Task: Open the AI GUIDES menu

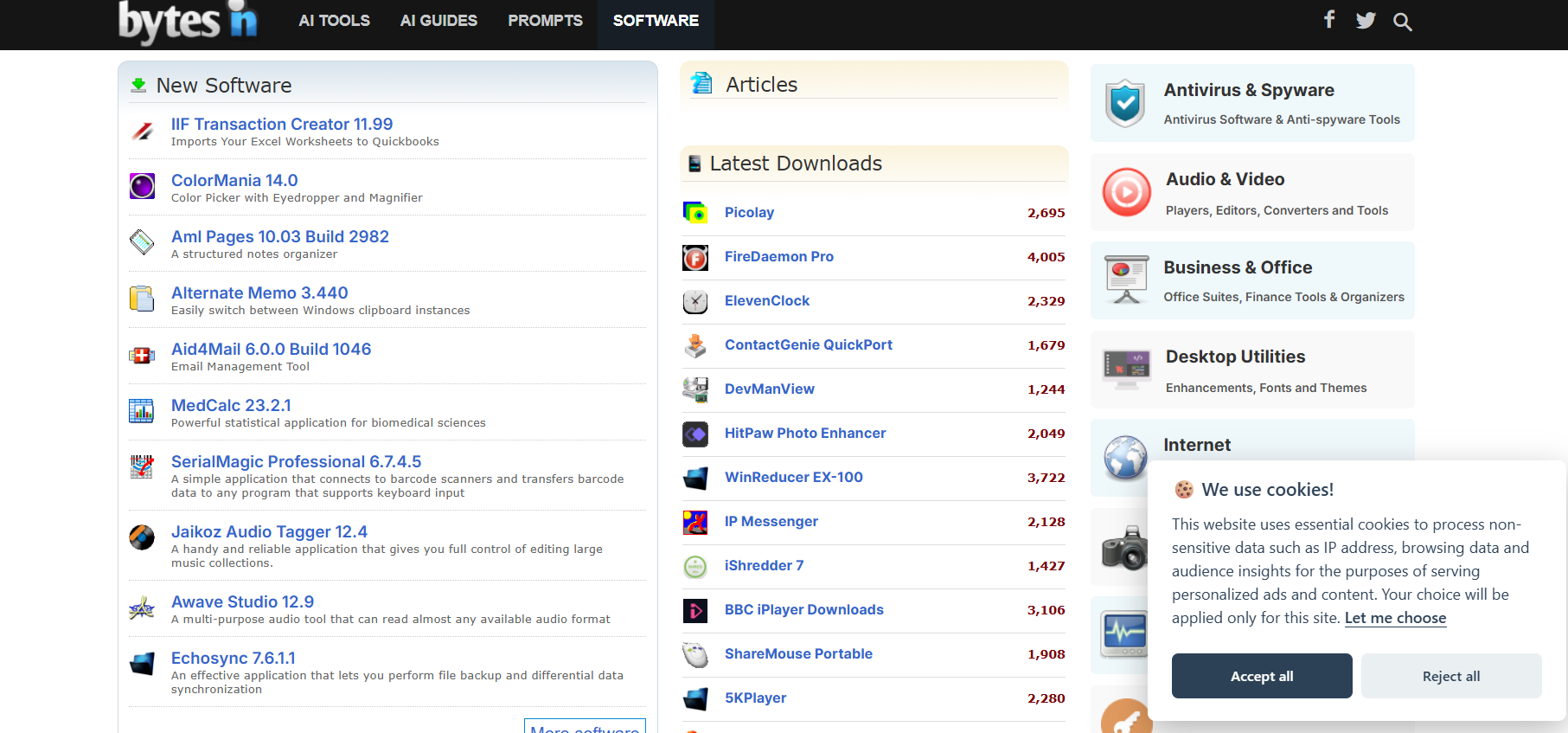Action: (438, 21)
